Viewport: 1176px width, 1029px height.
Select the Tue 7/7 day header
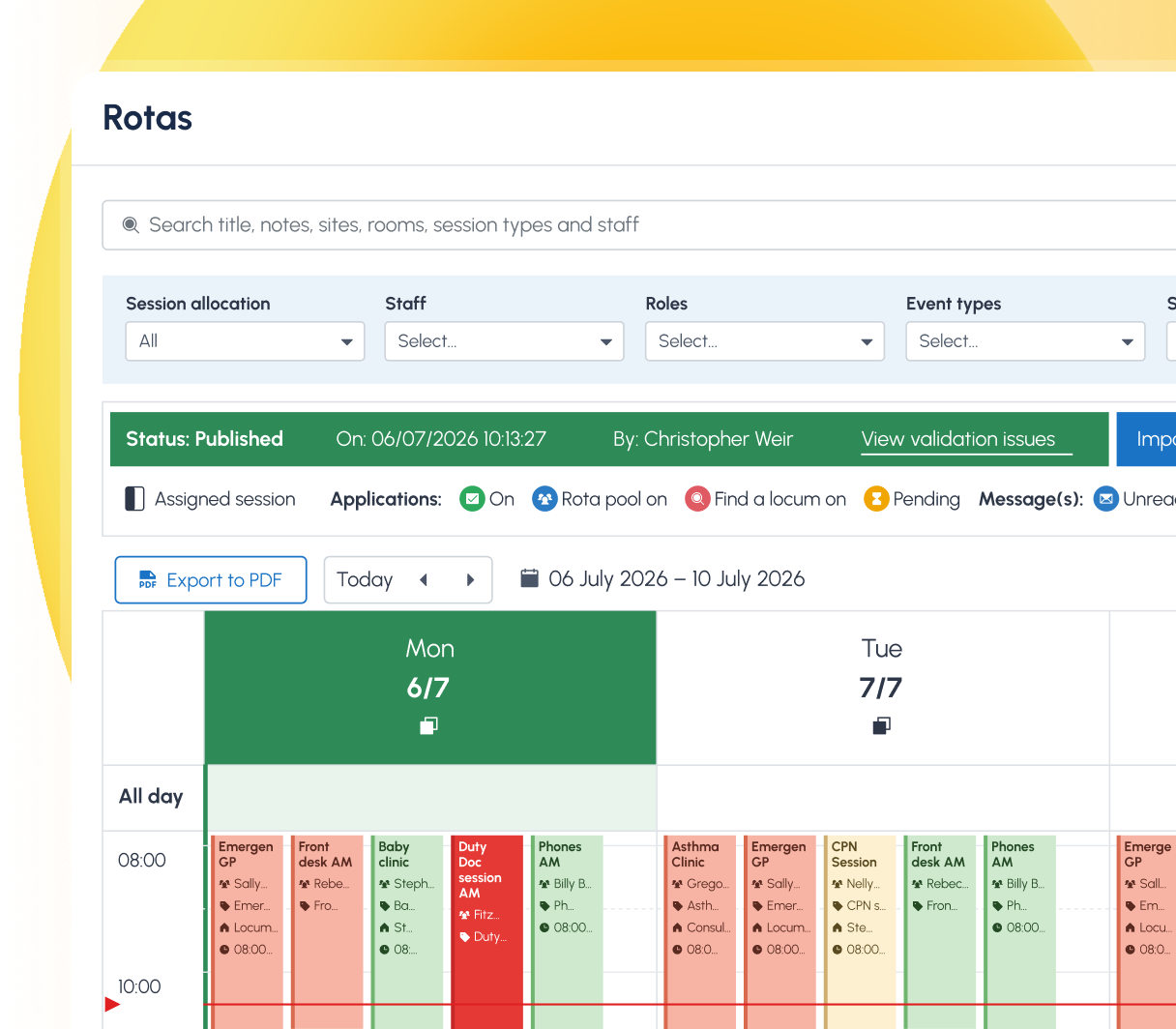point(882,688)
